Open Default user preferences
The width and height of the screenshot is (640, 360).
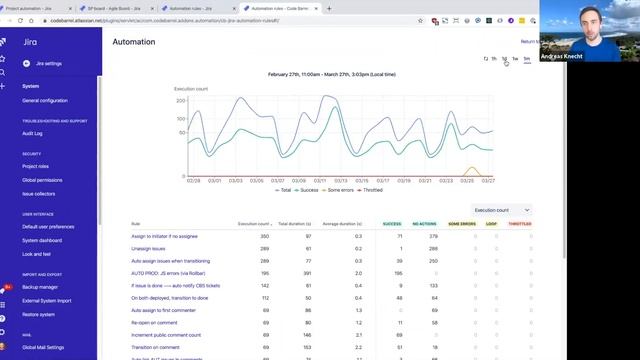48,227
